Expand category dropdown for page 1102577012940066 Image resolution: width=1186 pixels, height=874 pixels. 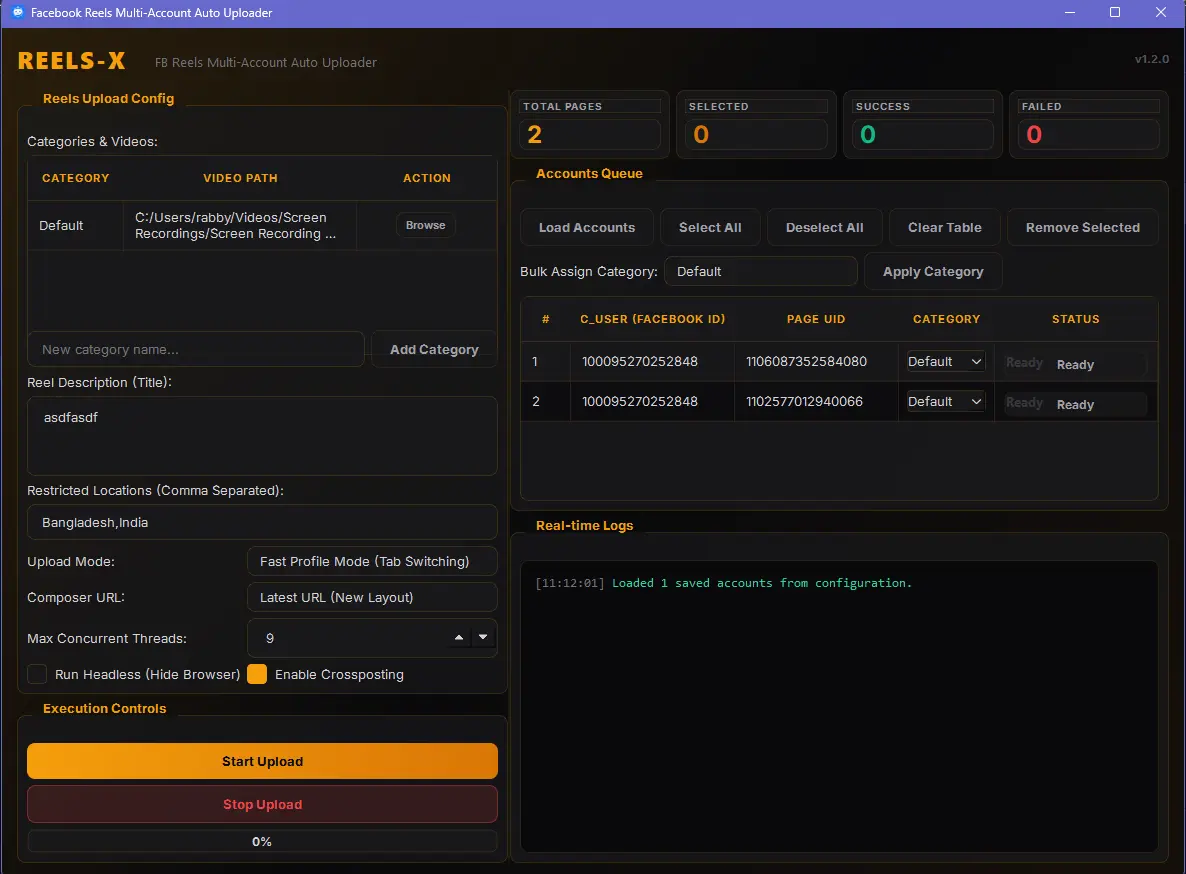point(945,401)
